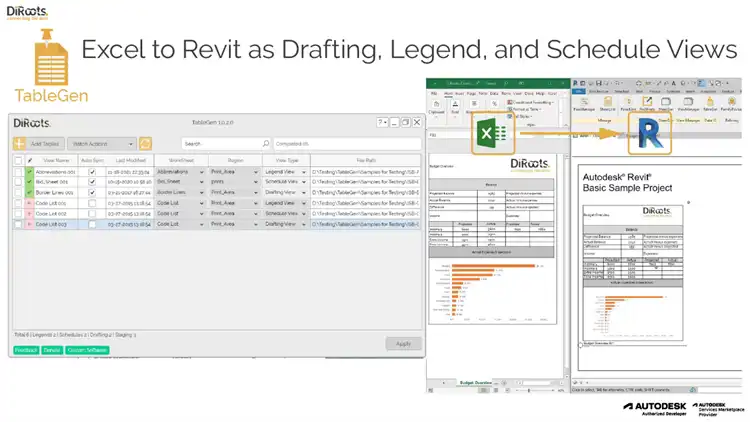Uncheck Auto Sync for Abbreviations 001
Screen dimensions: 750x422
[92, 171]
